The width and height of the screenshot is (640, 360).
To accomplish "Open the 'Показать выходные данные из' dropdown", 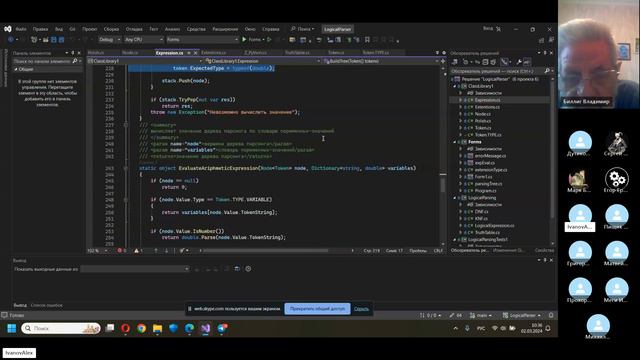I will [135, 269].
